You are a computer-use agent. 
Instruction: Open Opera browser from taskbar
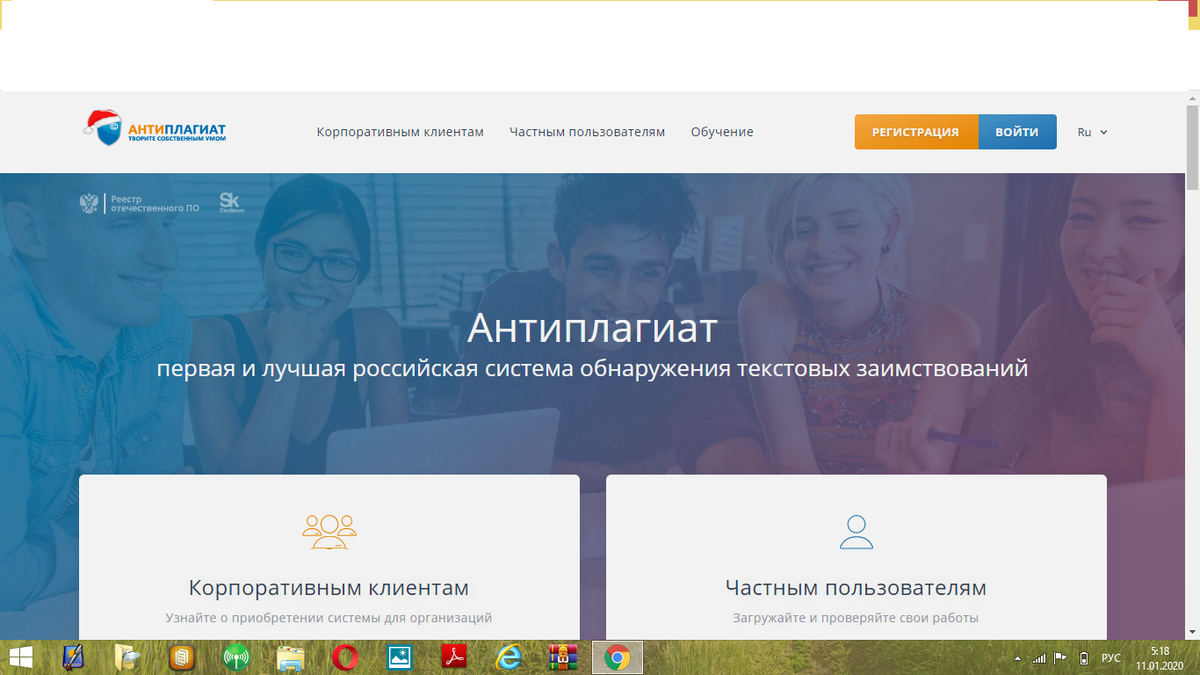click(x=345, y=657)
